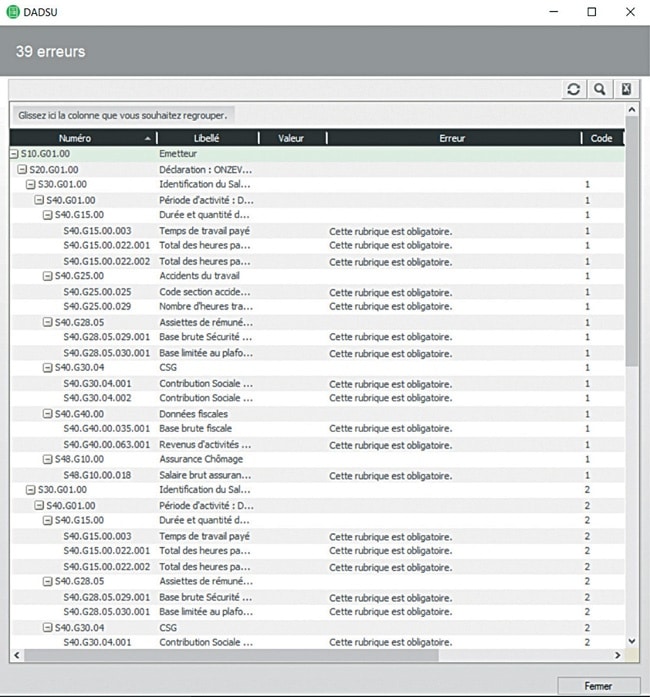This screenshot has width=650, height=697.
Task: Click the 'Revenus d'activités ...' label cell
Action: coord(205,445)
